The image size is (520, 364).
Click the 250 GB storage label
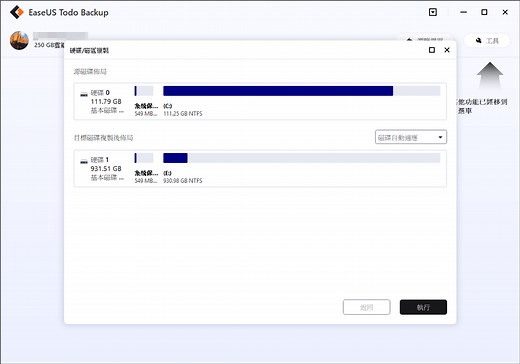49,45
